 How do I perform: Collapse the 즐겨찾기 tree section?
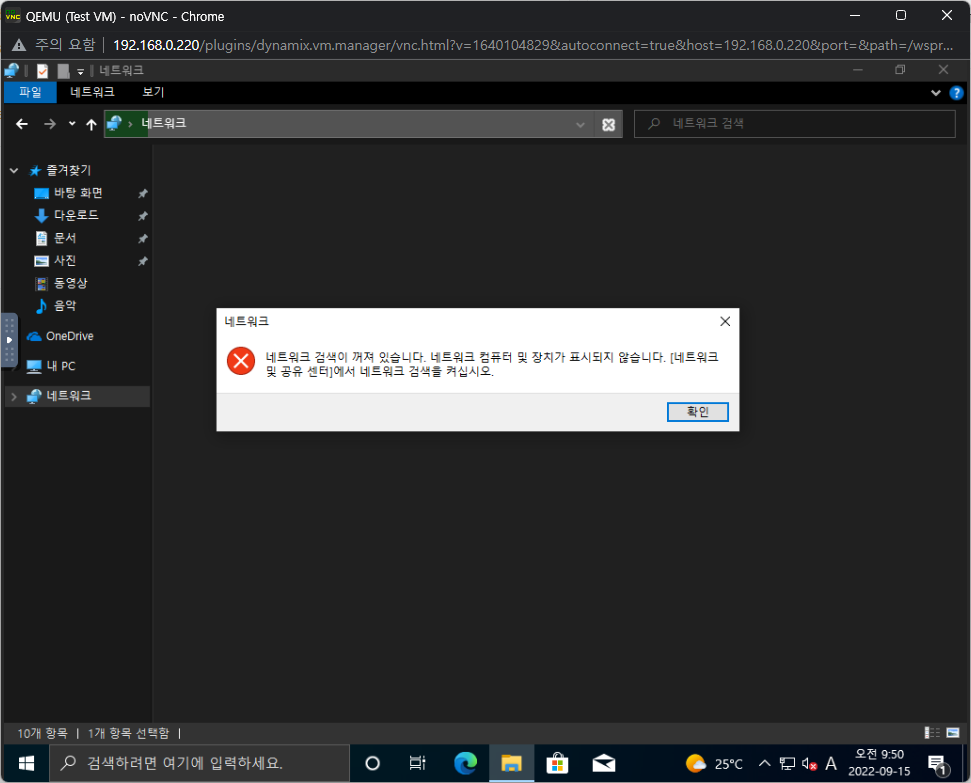point(14,170)
